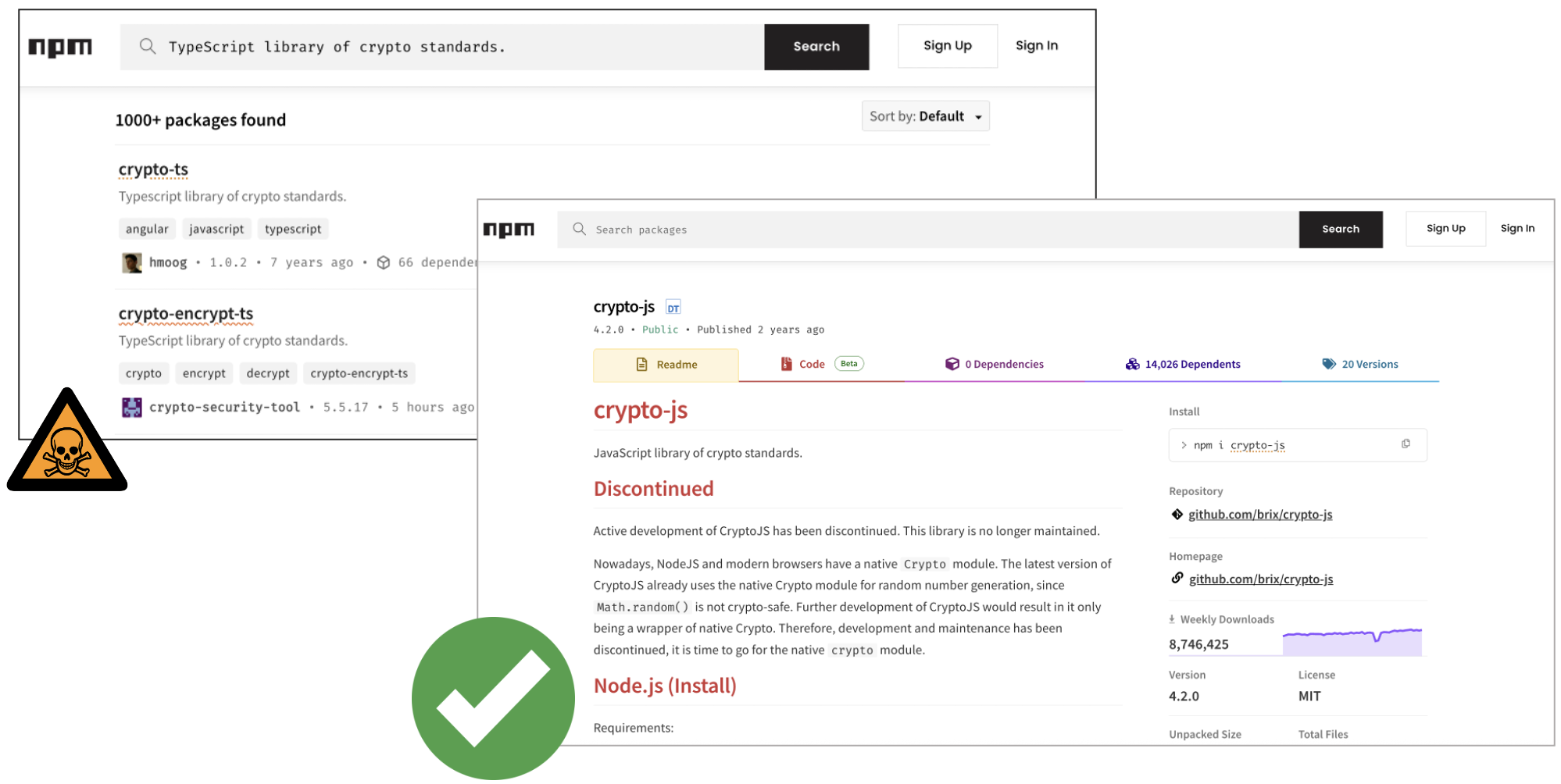Show the 20 Versions tab
The image size is (1561, 784).
pyautogui.click(x=1359, y=364)
